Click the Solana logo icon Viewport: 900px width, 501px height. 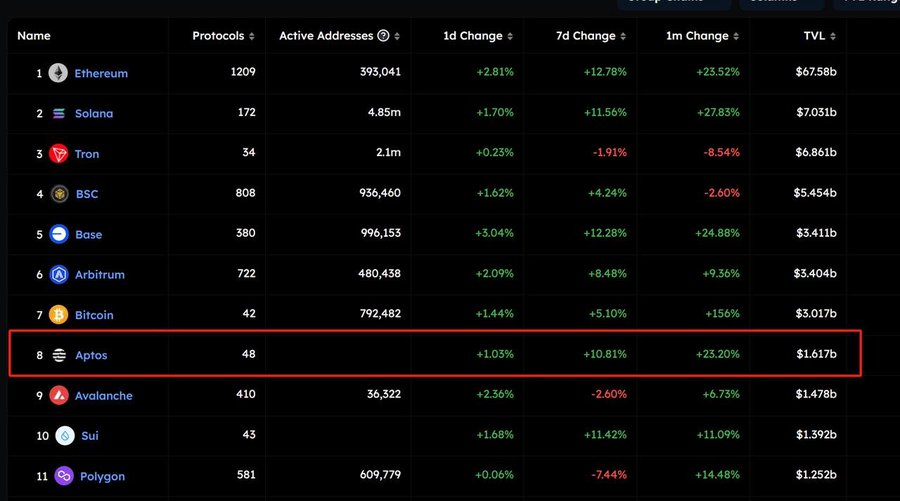point(59,114)
